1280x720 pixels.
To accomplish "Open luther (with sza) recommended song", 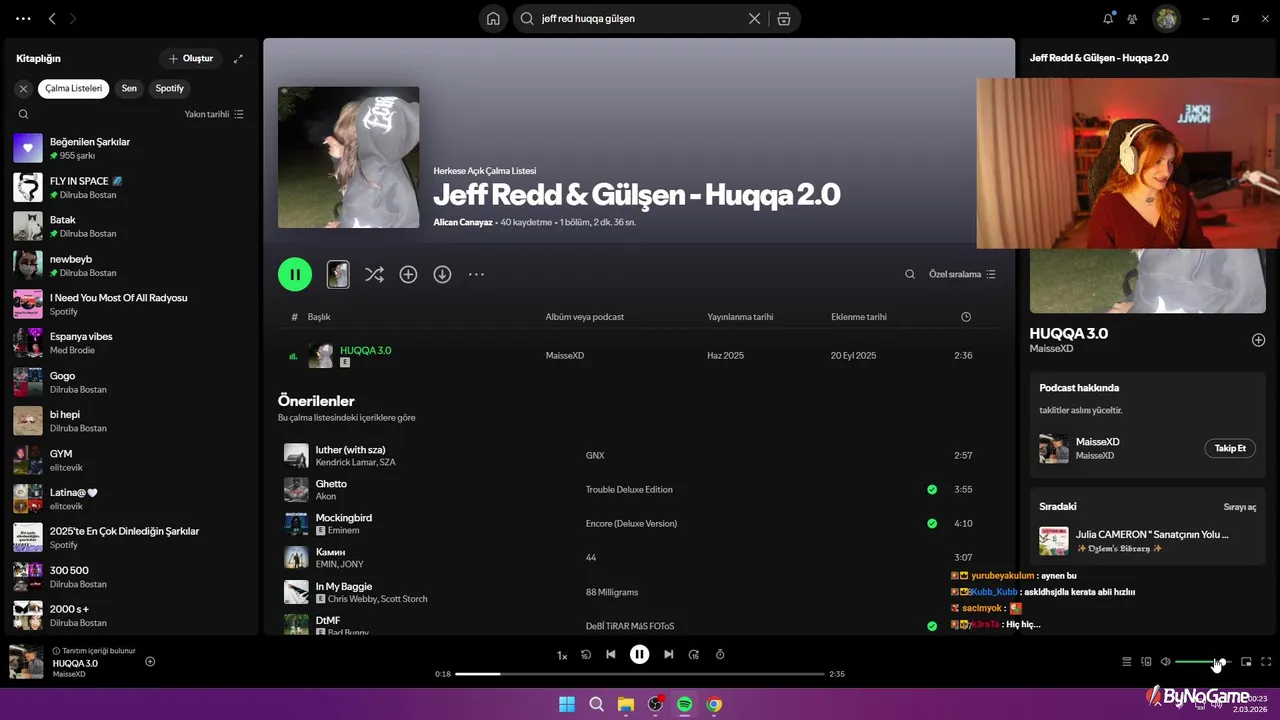I will [350, 450].
